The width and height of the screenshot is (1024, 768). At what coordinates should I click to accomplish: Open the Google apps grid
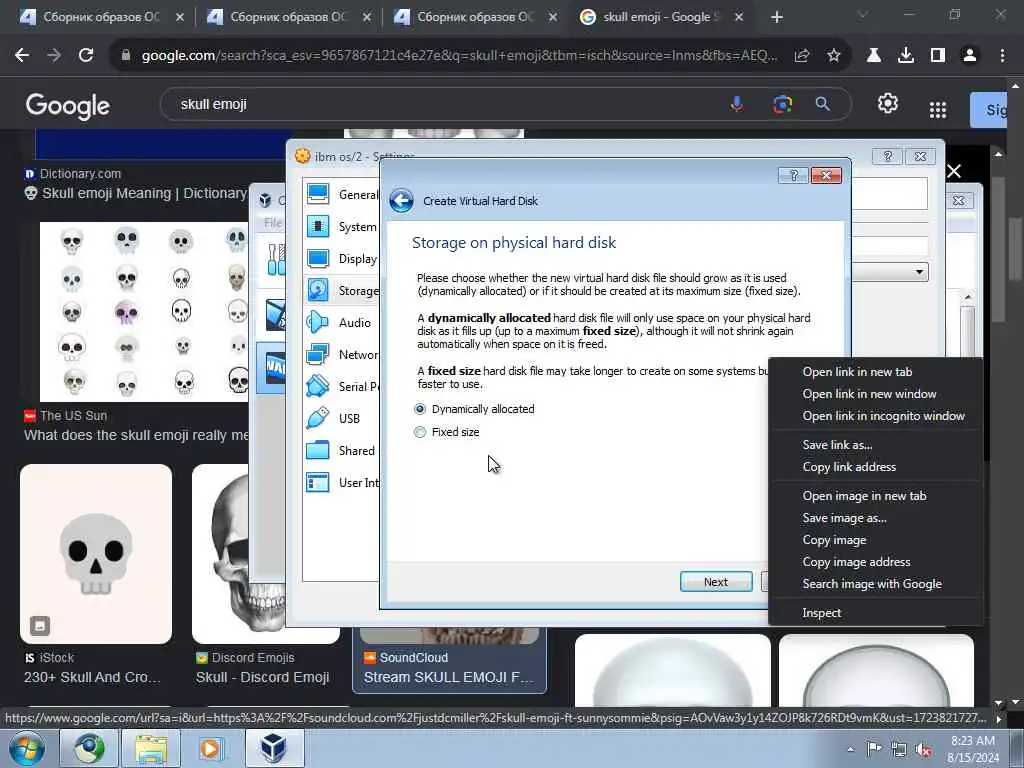938,110
